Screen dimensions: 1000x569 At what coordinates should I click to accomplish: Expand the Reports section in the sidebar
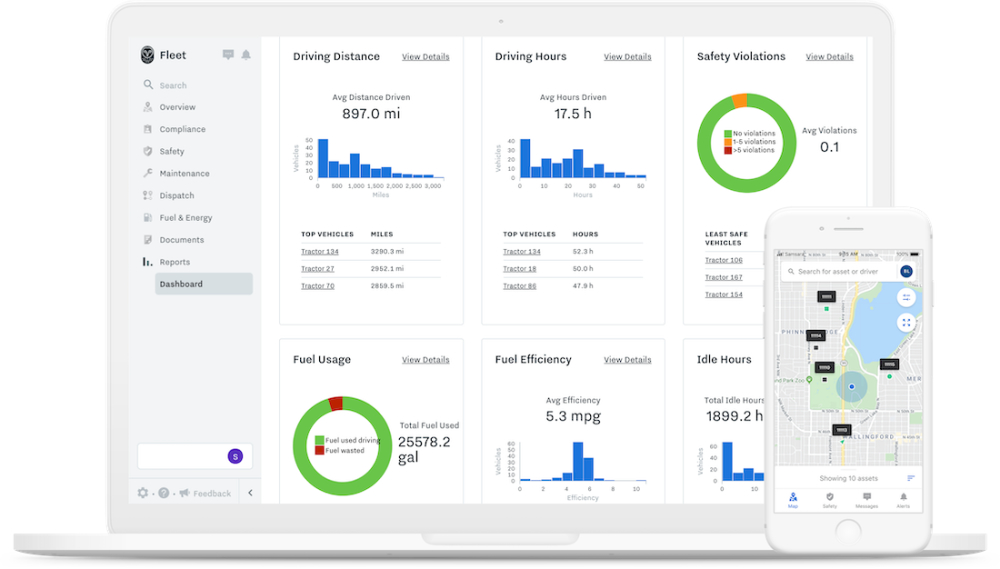tap(174, 262)
